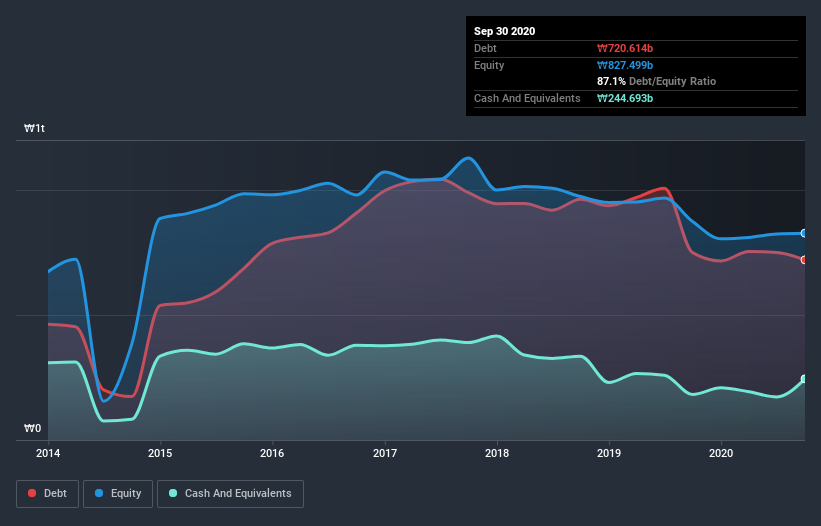
Task: Click the ₩827.499b equity value
Action: pyautogui.click(x=625, y=65)
